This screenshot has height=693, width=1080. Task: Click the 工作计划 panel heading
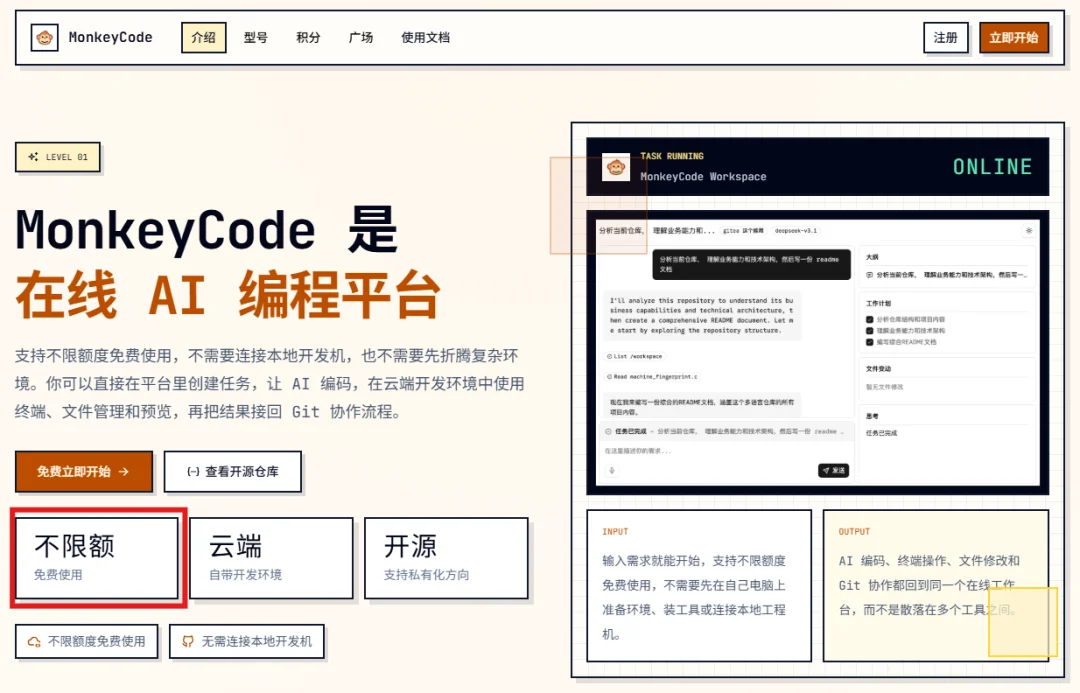878,303
